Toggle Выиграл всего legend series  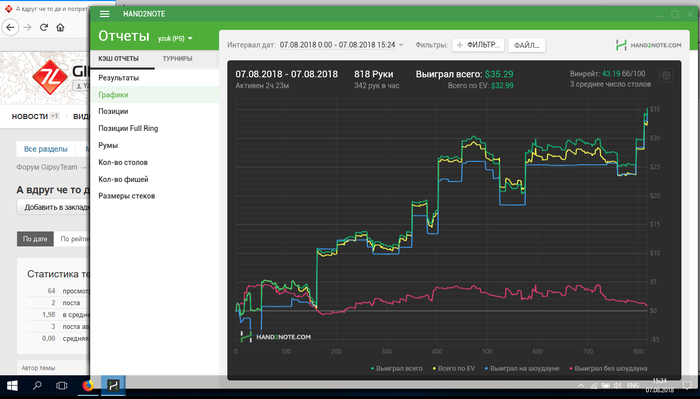point(396,369)
